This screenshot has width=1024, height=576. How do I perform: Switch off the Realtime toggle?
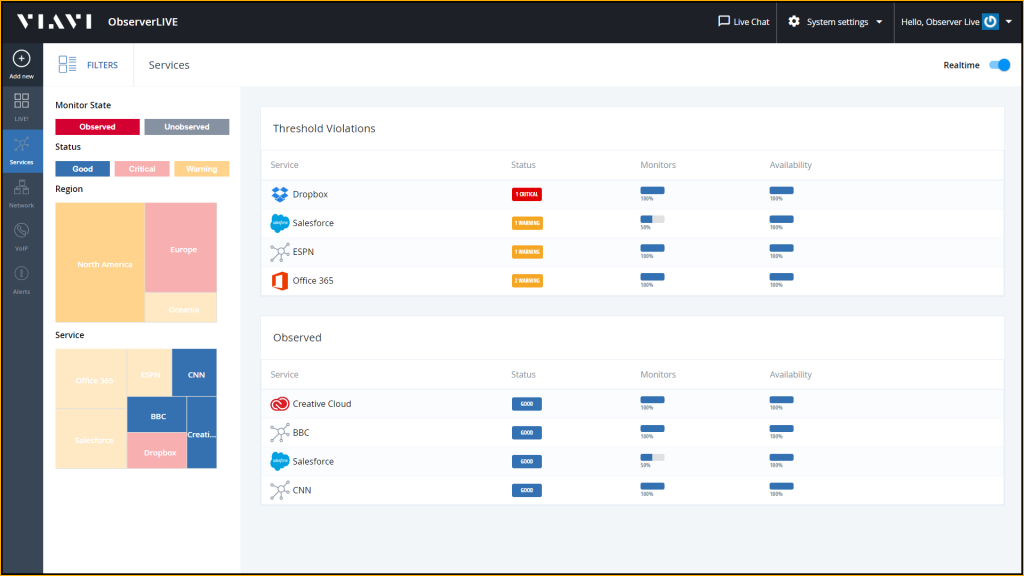tap(999, 65)
